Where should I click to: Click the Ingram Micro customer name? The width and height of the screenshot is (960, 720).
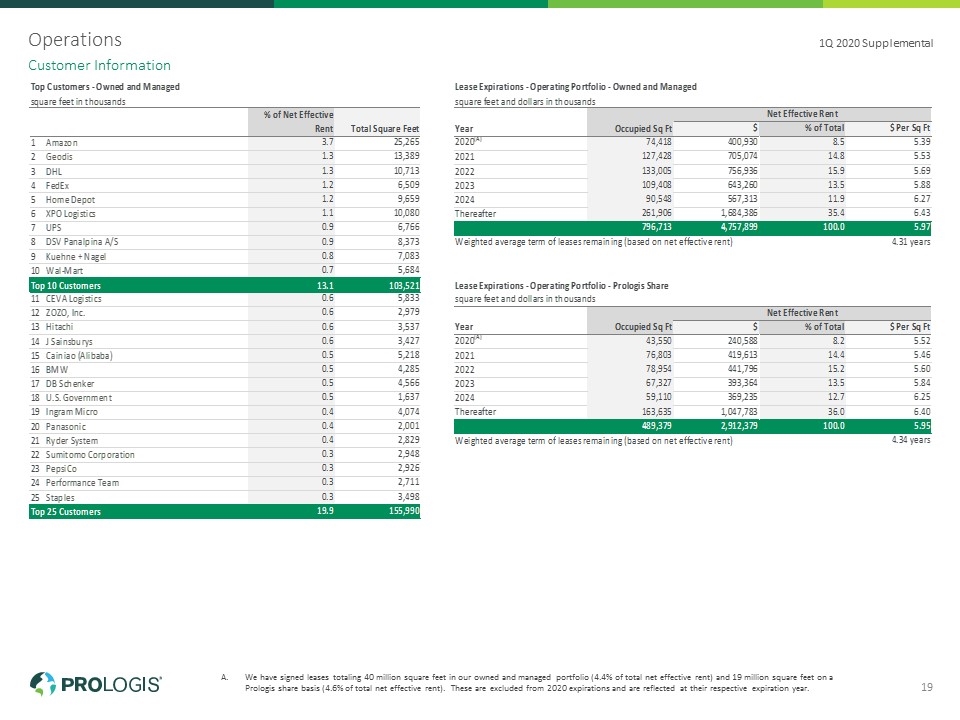click(72, 412)
